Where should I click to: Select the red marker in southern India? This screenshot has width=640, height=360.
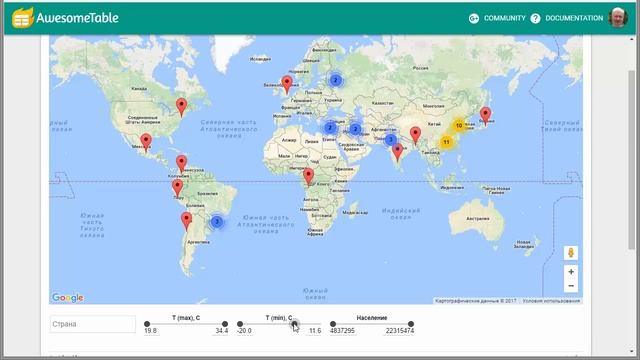coord(397,152)
